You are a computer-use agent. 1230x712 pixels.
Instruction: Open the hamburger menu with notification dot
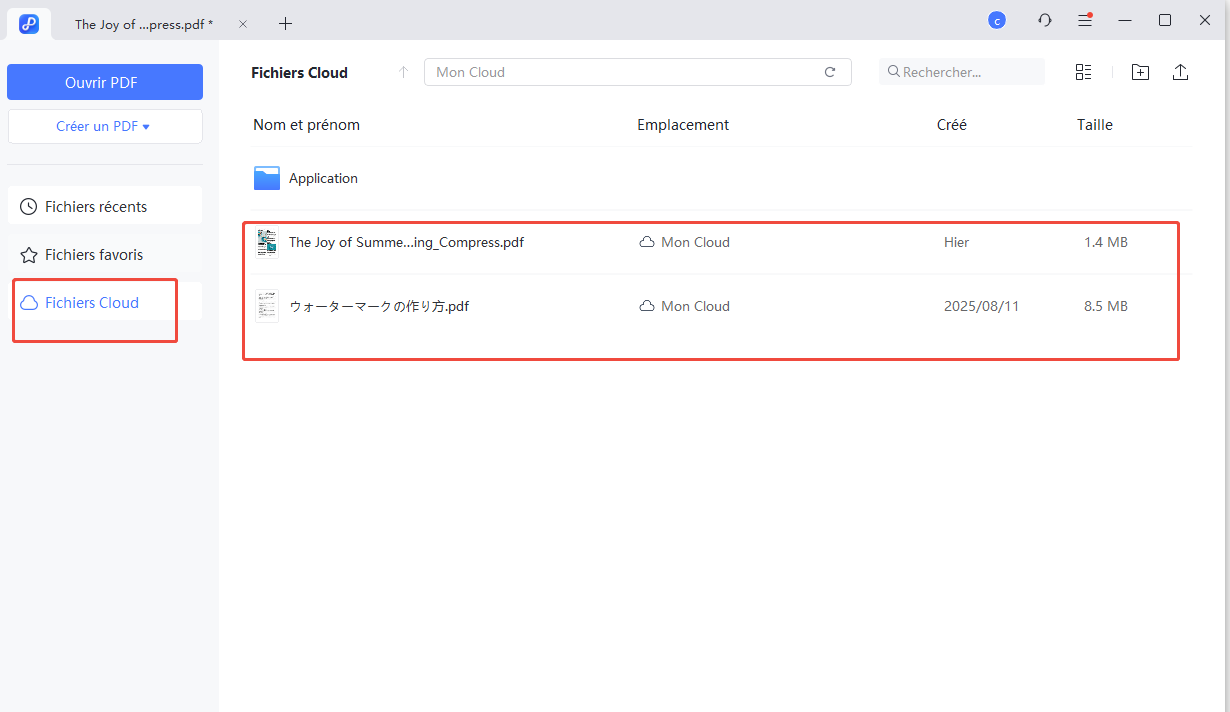tap(1085, 19)
